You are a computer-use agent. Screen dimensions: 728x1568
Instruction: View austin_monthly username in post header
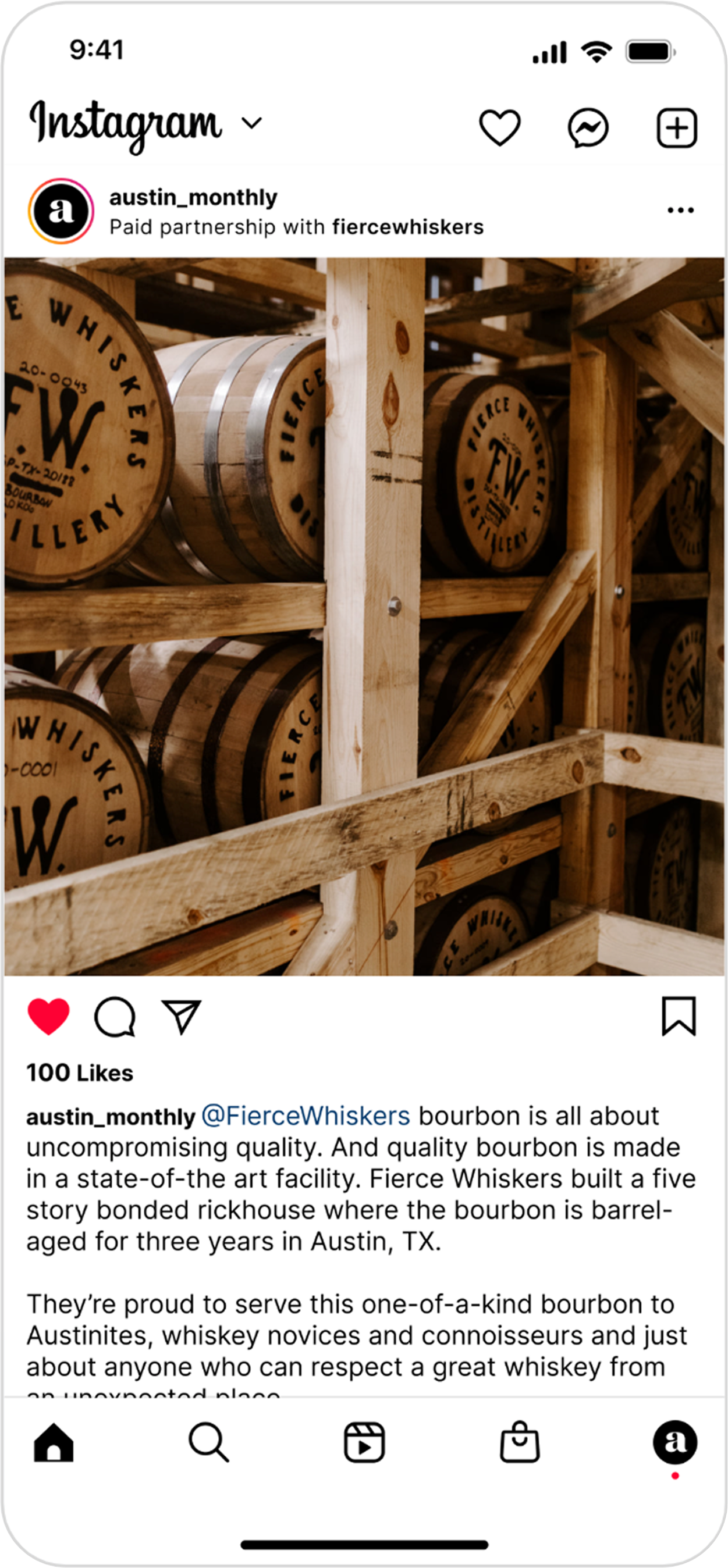[193, 197]
